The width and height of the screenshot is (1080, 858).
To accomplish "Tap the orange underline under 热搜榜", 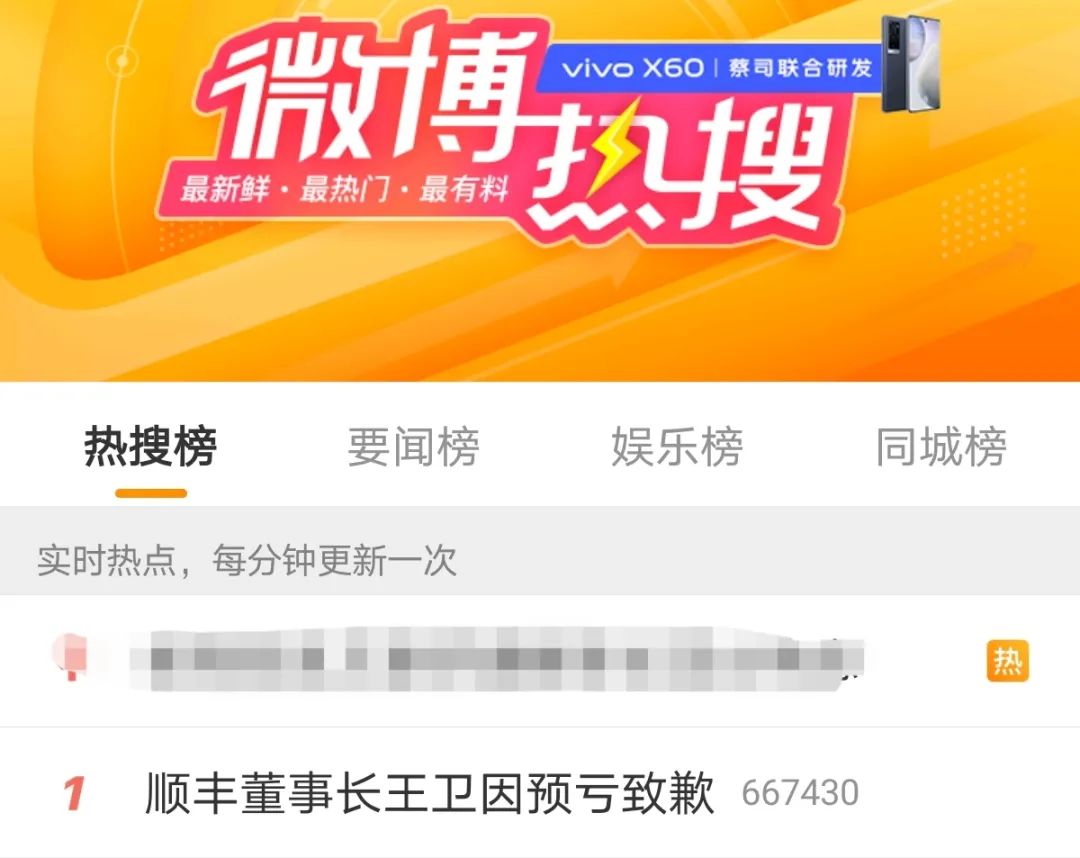I will coord(151,493).
